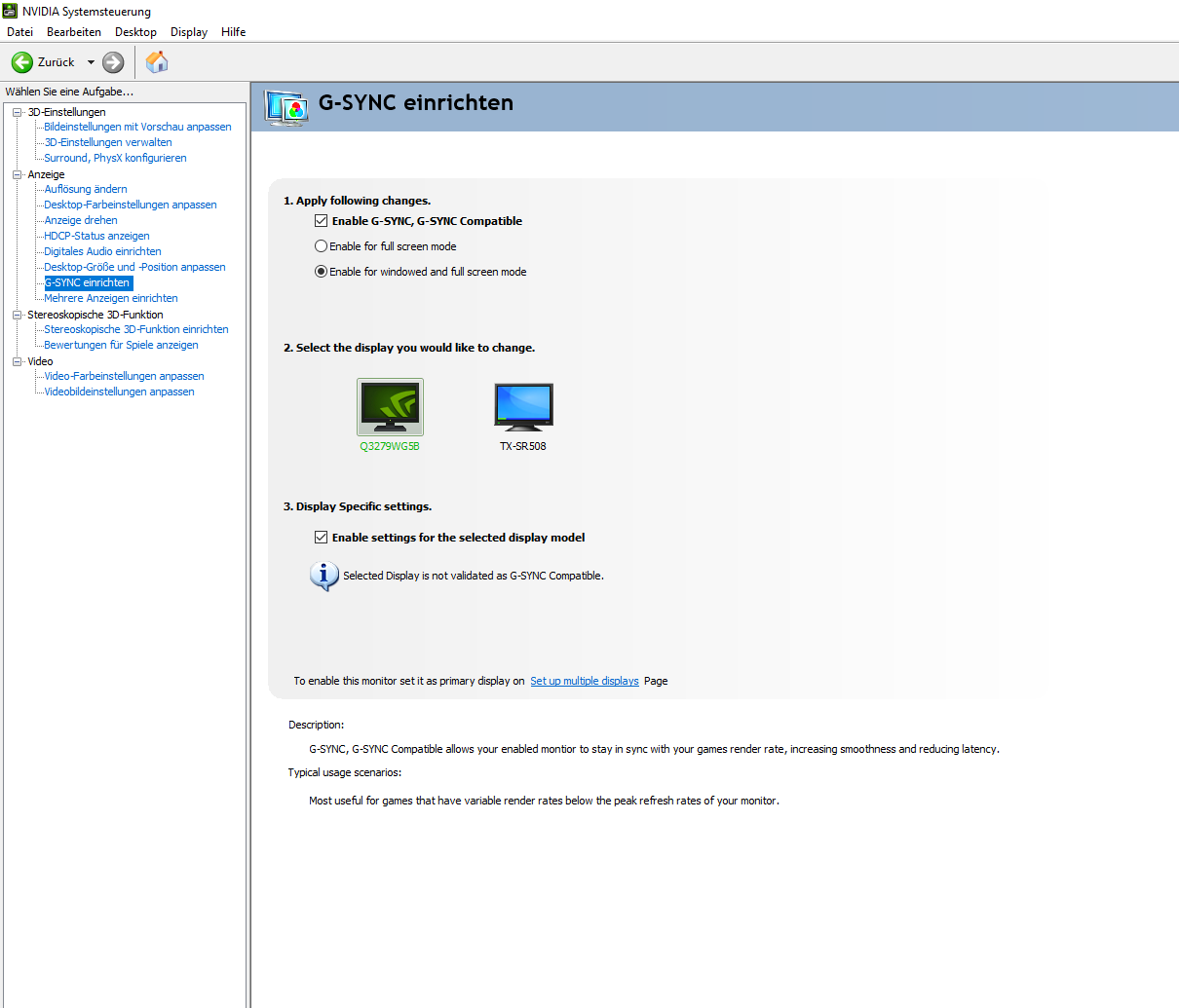Screen dimensions: 1179x1008
Task: Open Bildeinstellungen mit Vorschau anpassen
Action: pos(137,127)
